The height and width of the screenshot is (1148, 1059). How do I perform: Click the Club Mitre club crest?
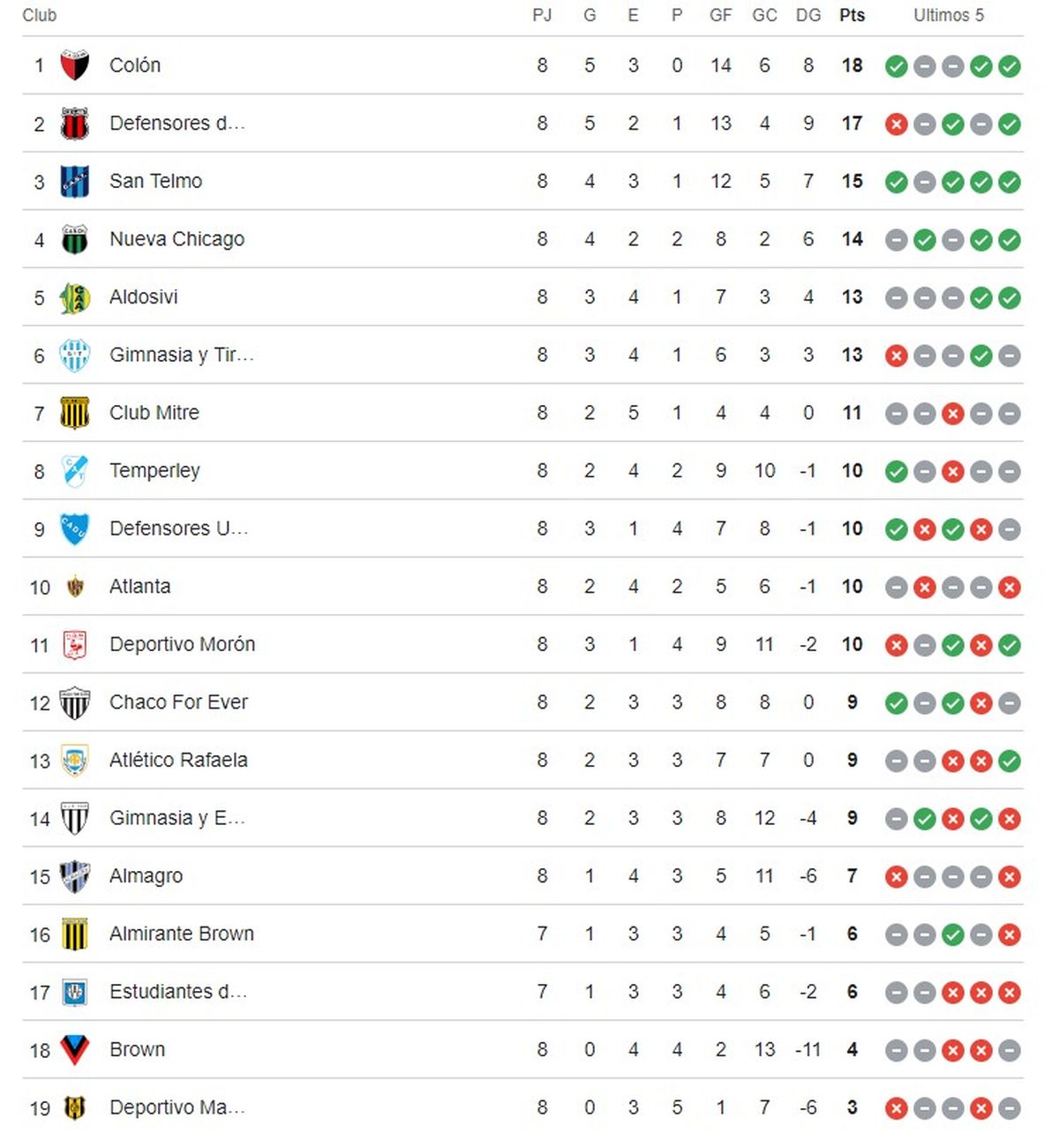tap(74, 412)
